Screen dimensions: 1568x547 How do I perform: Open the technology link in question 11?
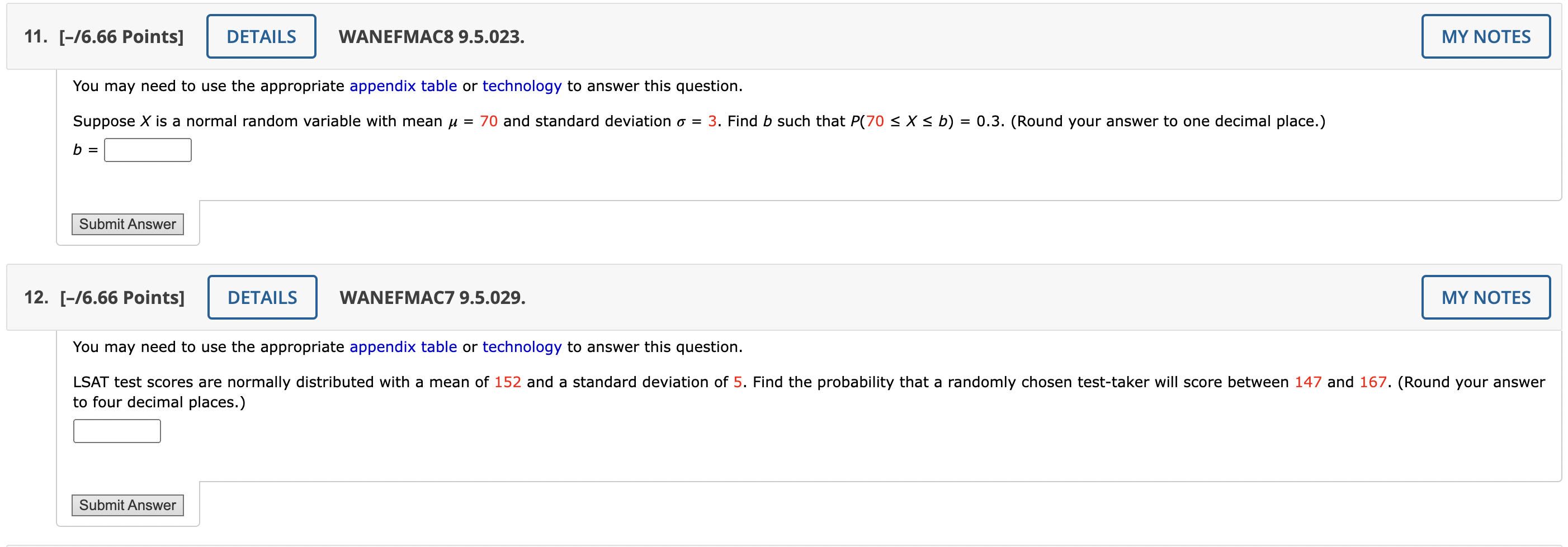click(x=521, y=86)
